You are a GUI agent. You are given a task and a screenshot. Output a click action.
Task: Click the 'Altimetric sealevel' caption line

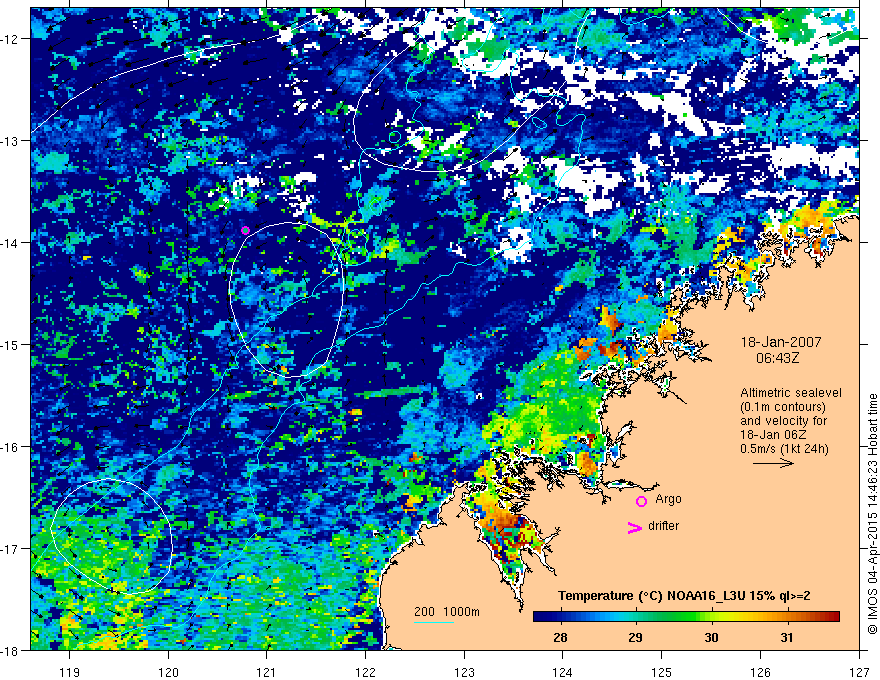(791, 393)
